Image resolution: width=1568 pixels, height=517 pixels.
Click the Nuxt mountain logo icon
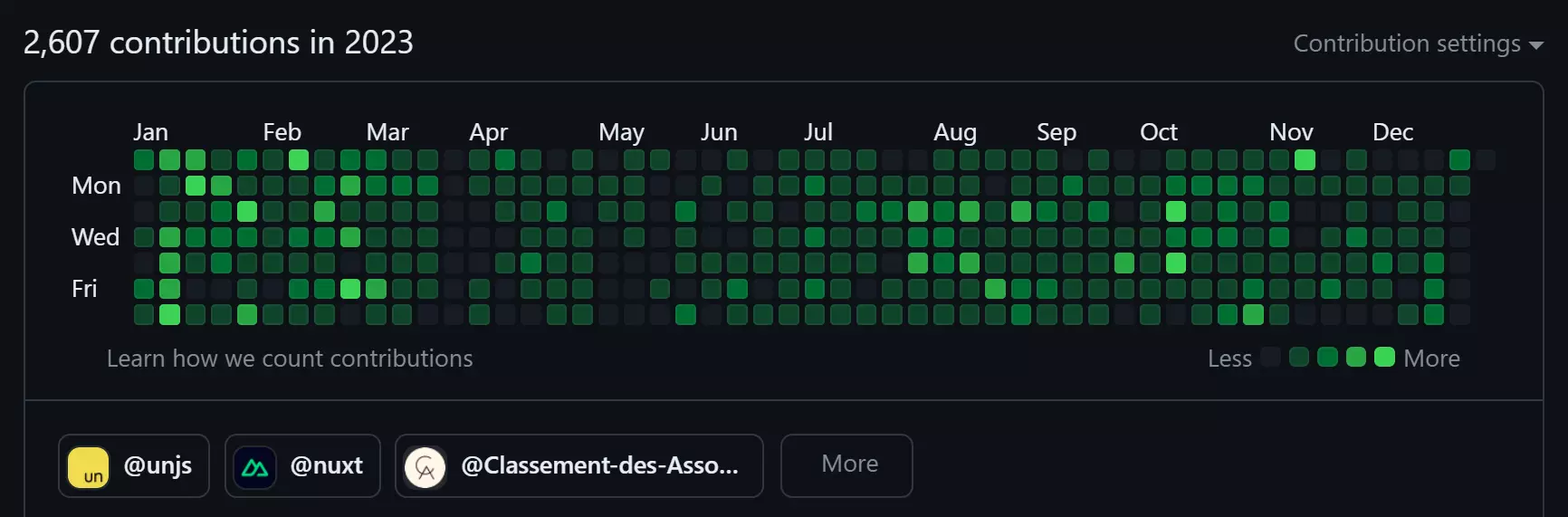[255, 468]
